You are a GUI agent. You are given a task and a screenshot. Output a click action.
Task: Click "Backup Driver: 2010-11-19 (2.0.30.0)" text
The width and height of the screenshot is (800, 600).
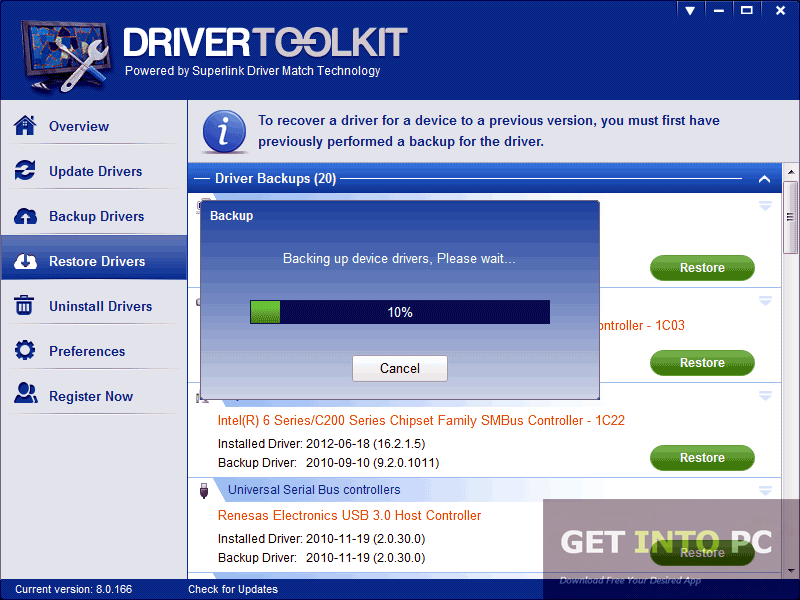point(321,558)
